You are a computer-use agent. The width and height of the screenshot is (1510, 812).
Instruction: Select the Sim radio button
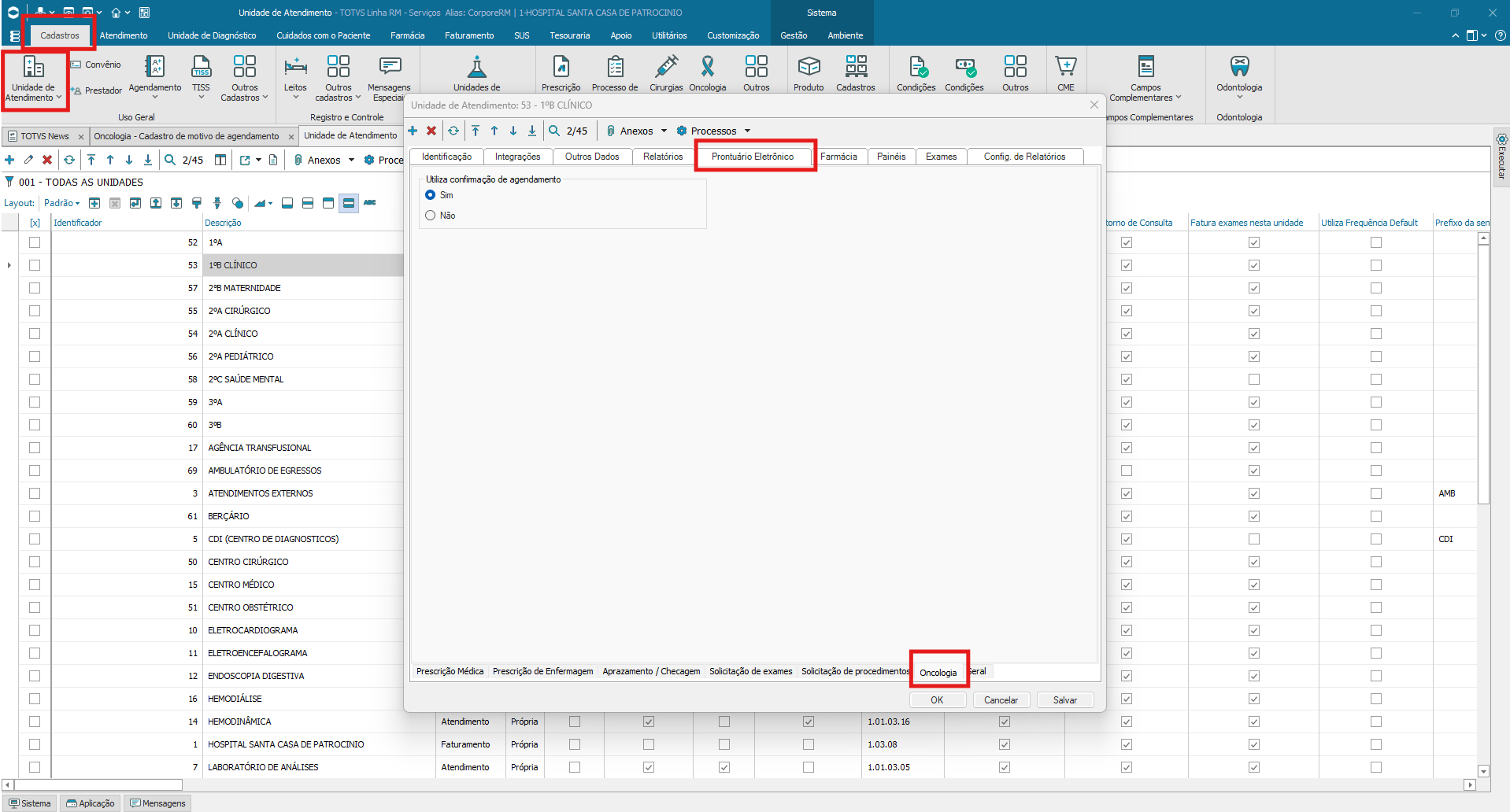click(431, 195)
